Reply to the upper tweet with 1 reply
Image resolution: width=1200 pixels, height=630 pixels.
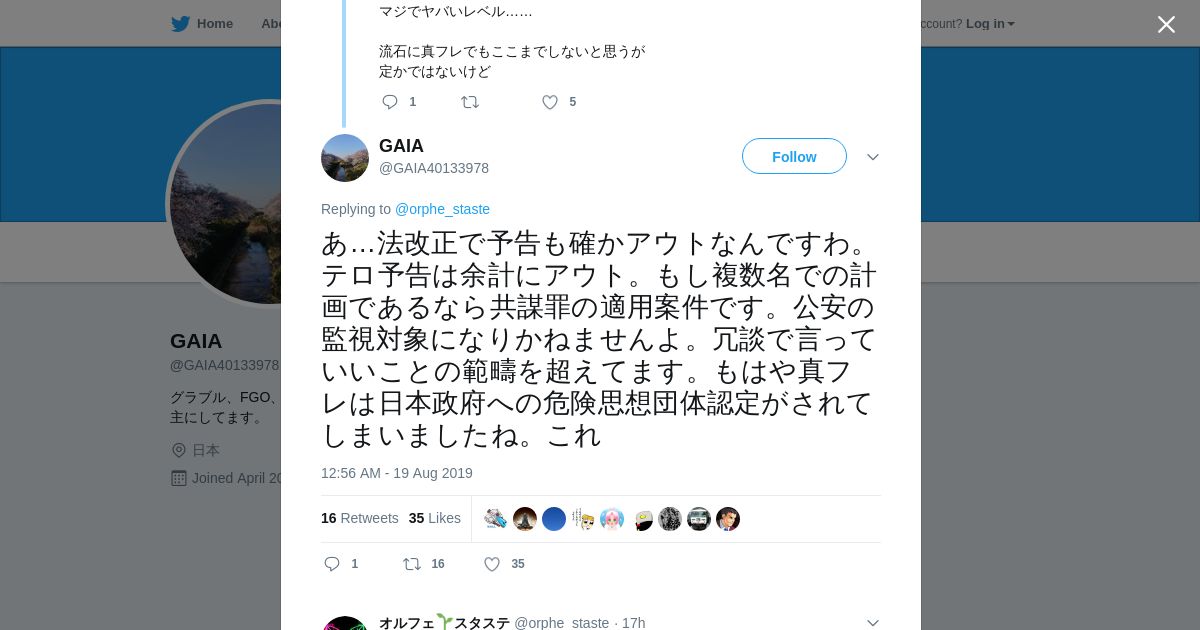point(390,102)
